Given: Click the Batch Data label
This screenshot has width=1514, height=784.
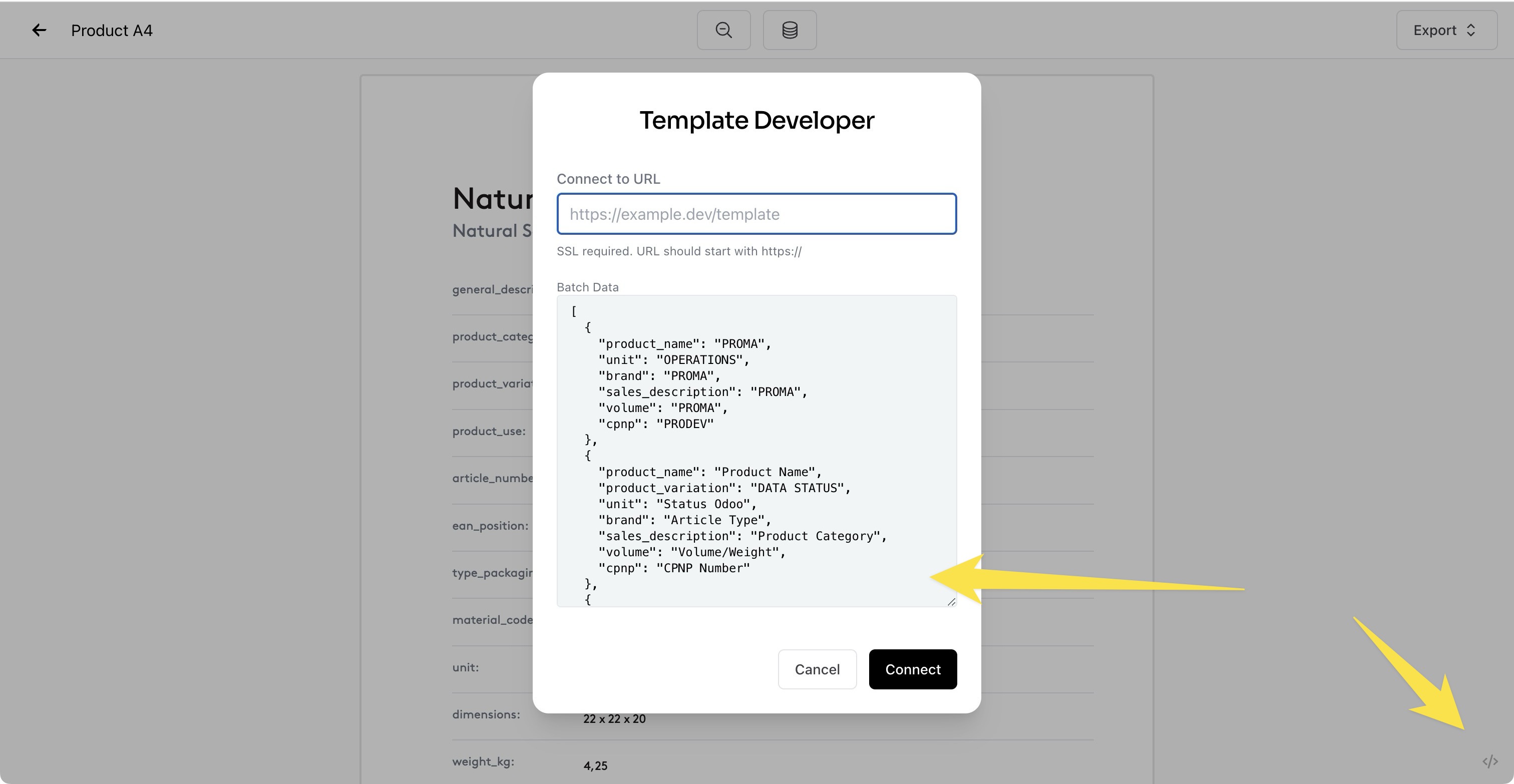Looking at the screenshot, I should pyautogui.click(x=587, y=287).
